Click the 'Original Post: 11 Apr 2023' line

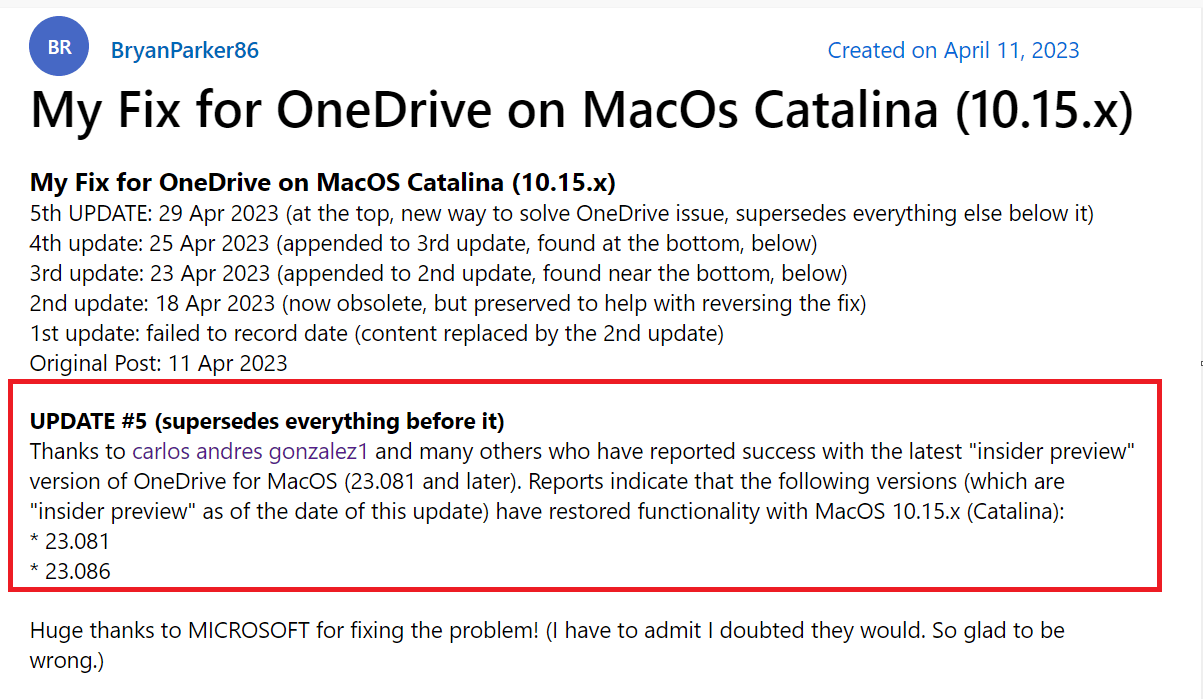point(158,363)
